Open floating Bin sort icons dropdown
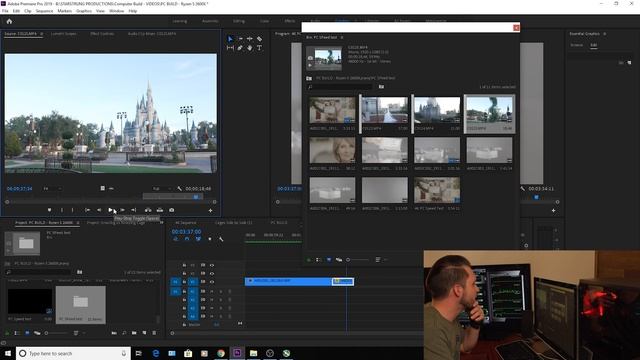Viewport: 640px width, 360px height. click(x=380, y=260)
